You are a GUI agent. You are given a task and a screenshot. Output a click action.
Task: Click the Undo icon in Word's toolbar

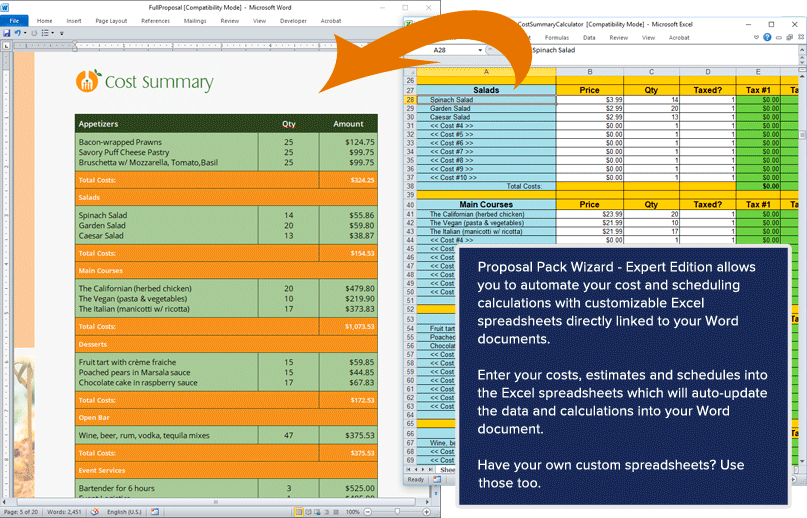point(17,33)
